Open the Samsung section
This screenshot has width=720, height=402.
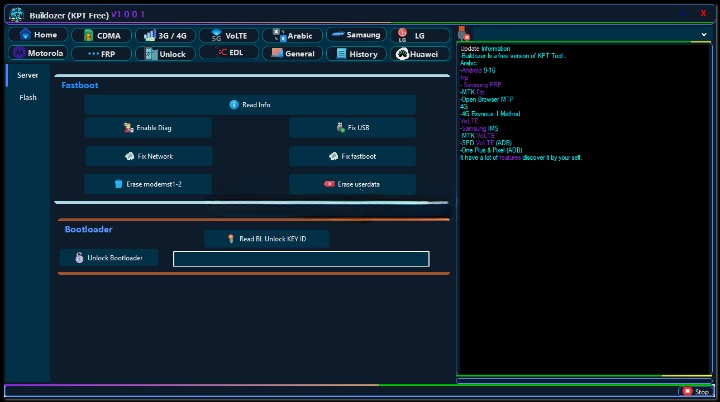coord(357,35)
